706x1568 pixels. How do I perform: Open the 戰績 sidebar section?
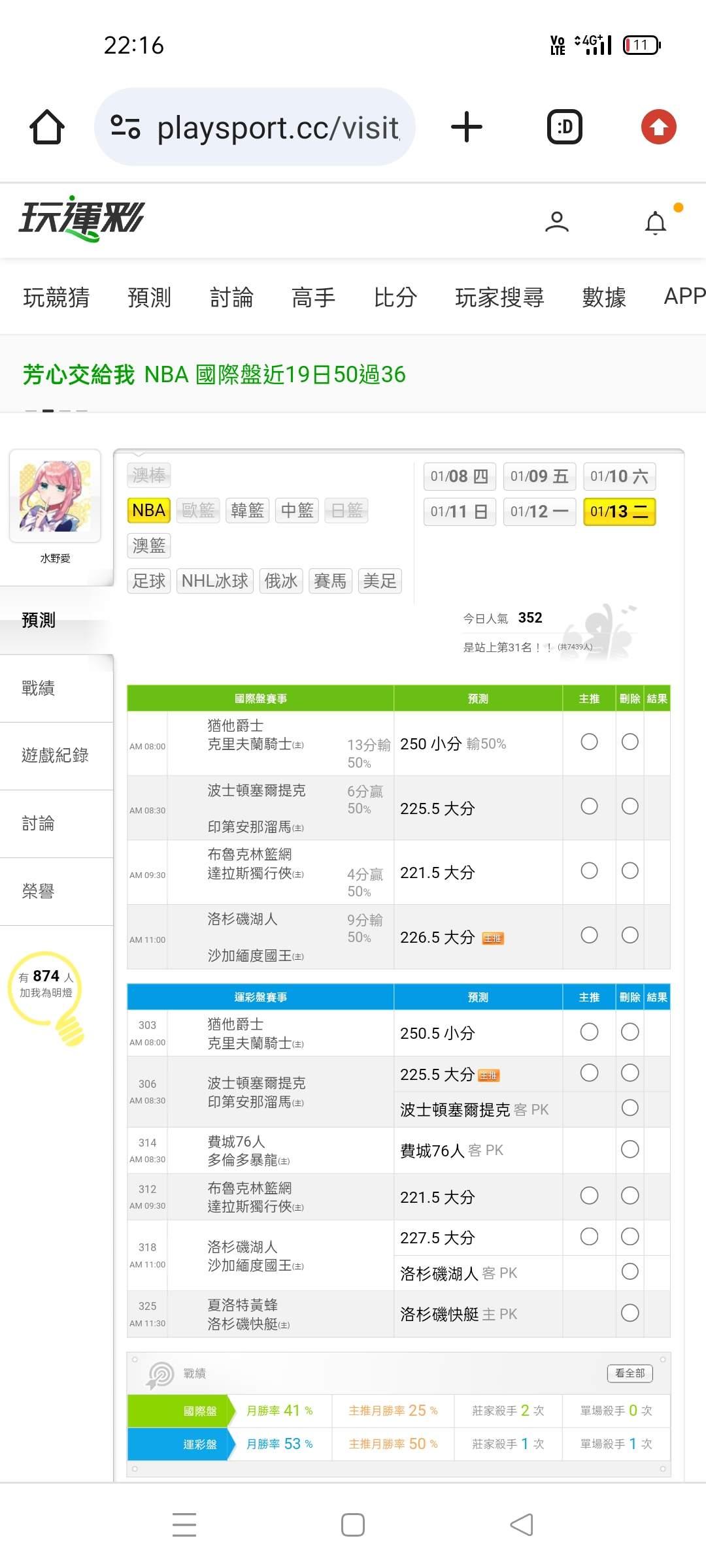pyautogui.click(x=38, y=688)
